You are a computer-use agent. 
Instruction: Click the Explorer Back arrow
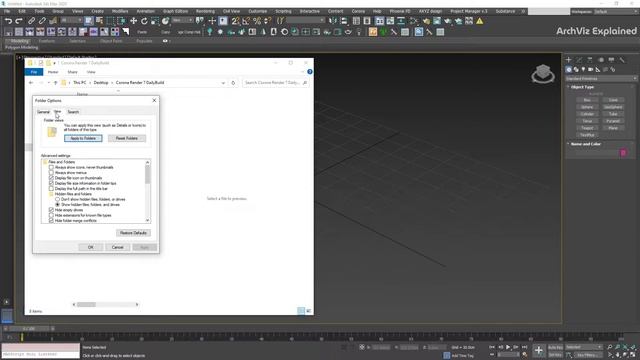pos(31,83)
